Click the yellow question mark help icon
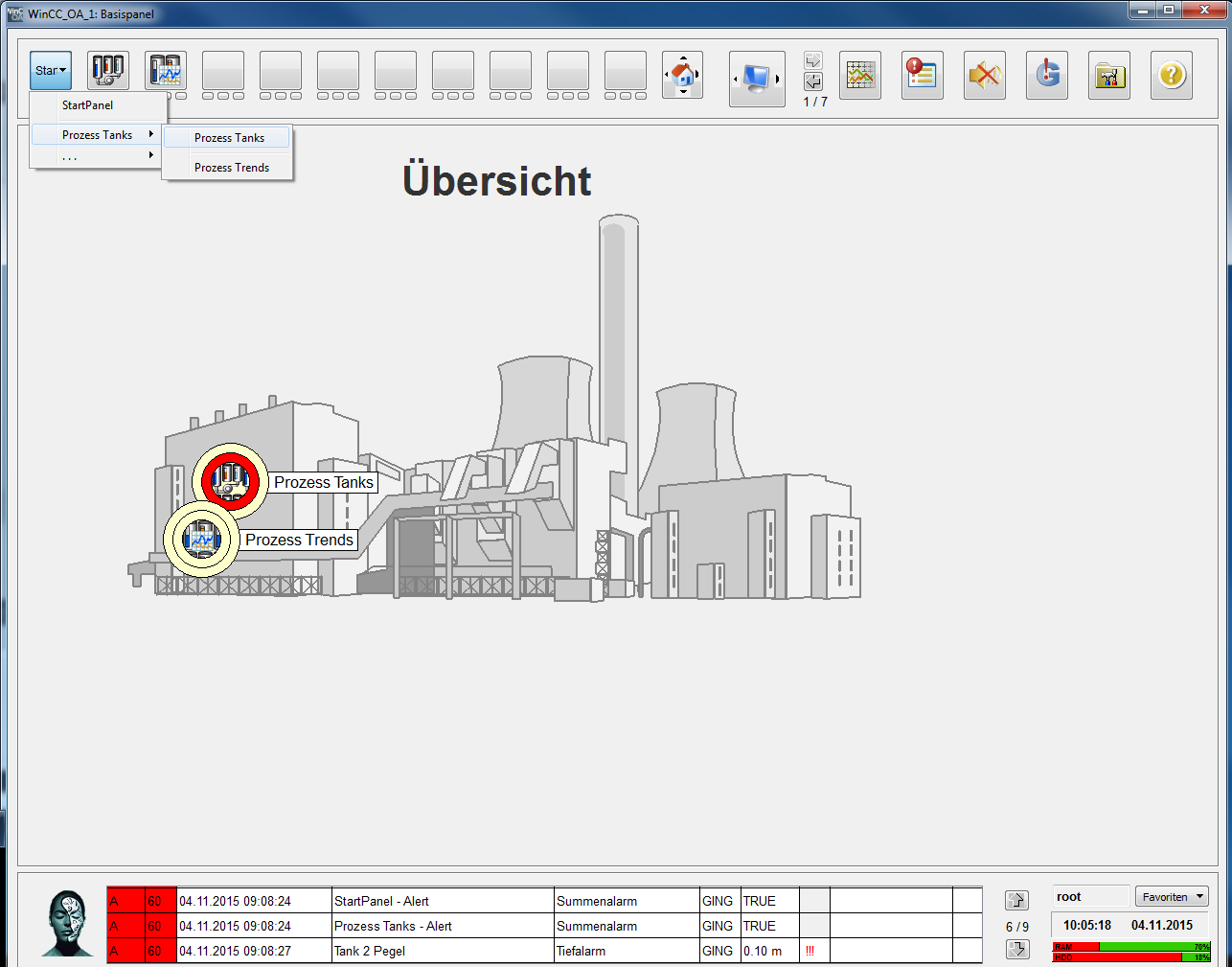1232x967 pixels. click(x=1171, y=75)
